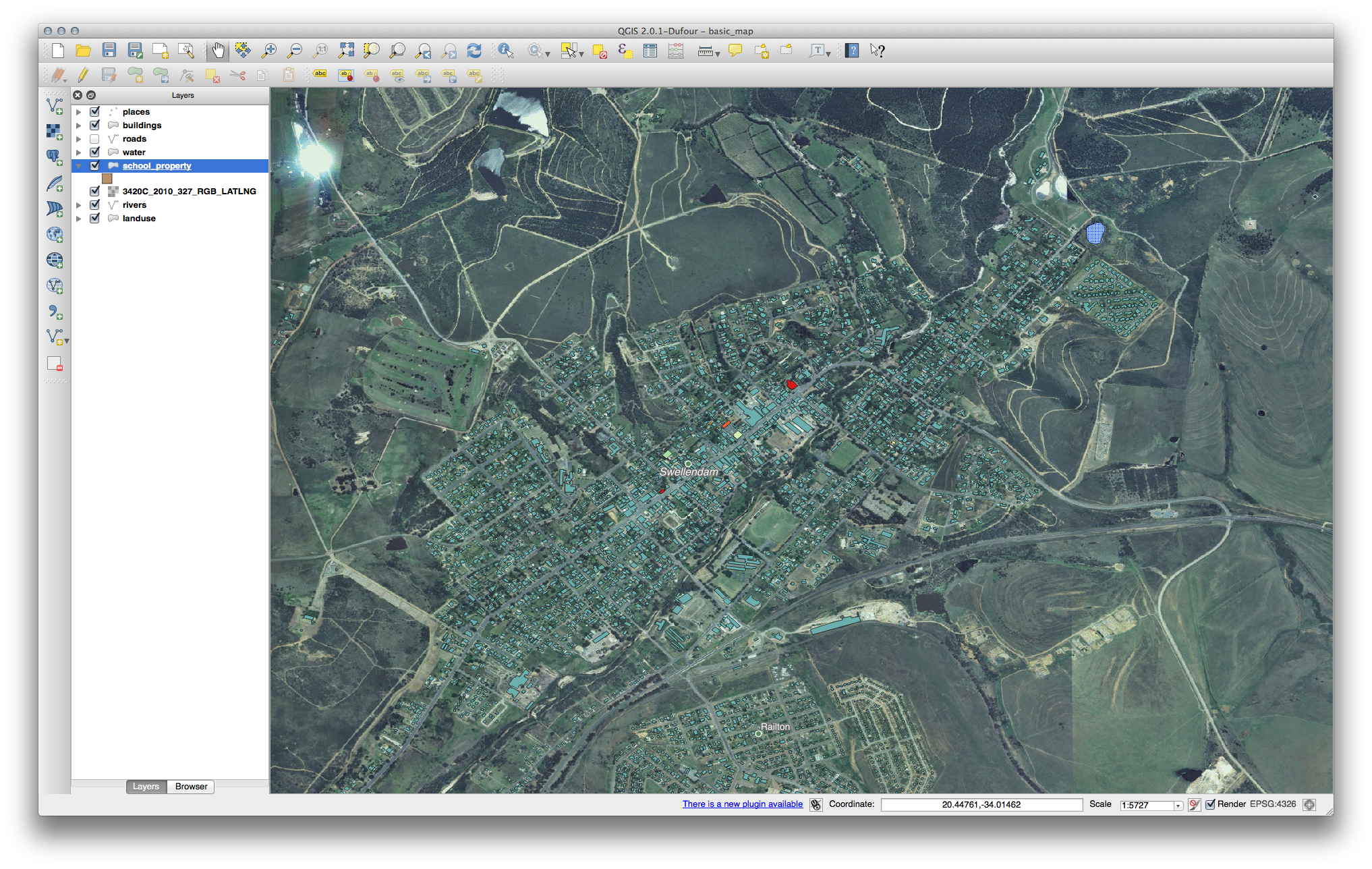Click the Refresh map icon

pos(475,50)
